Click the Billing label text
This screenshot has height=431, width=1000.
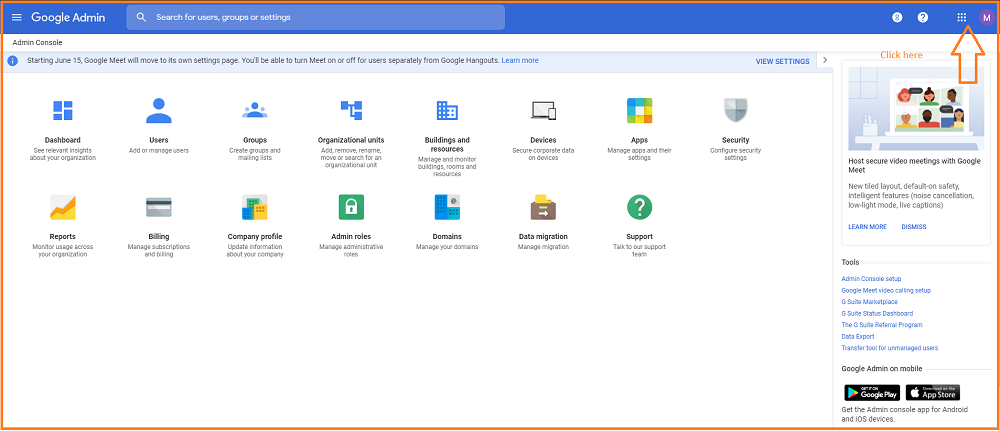coord(159,237)
